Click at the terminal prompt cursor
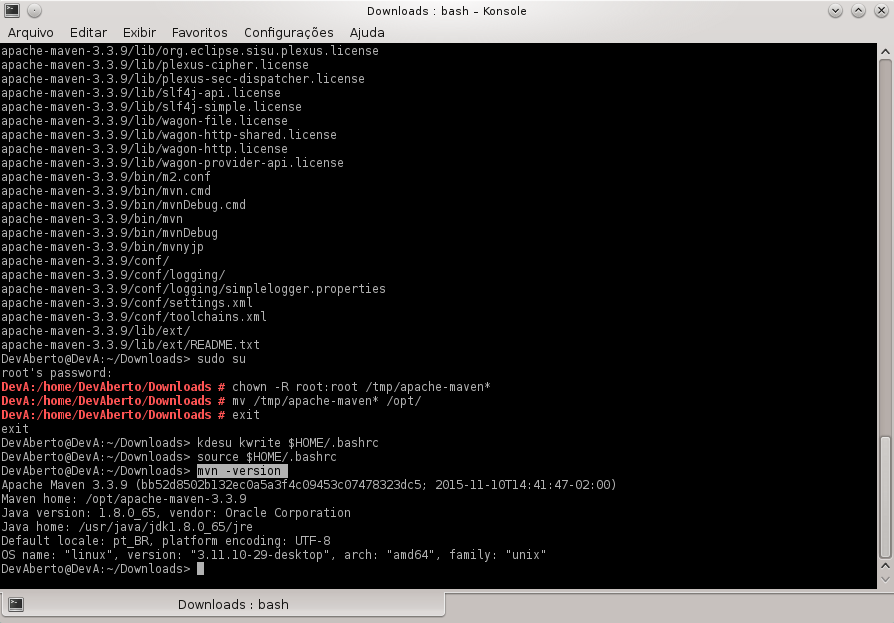 tap(200, 568)
